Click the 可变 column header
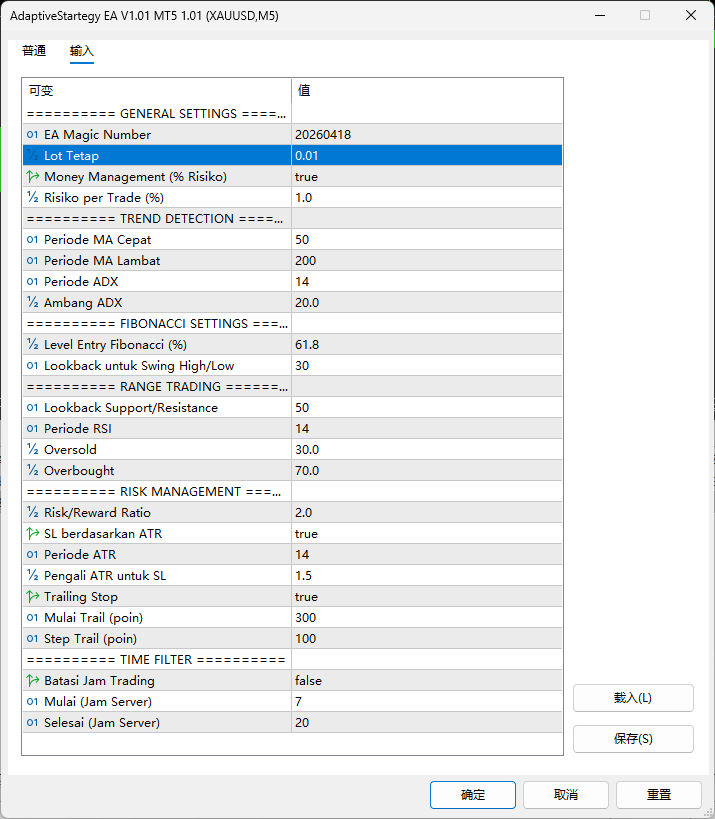This screenshot has height=819, width=715. pos(156,91)
